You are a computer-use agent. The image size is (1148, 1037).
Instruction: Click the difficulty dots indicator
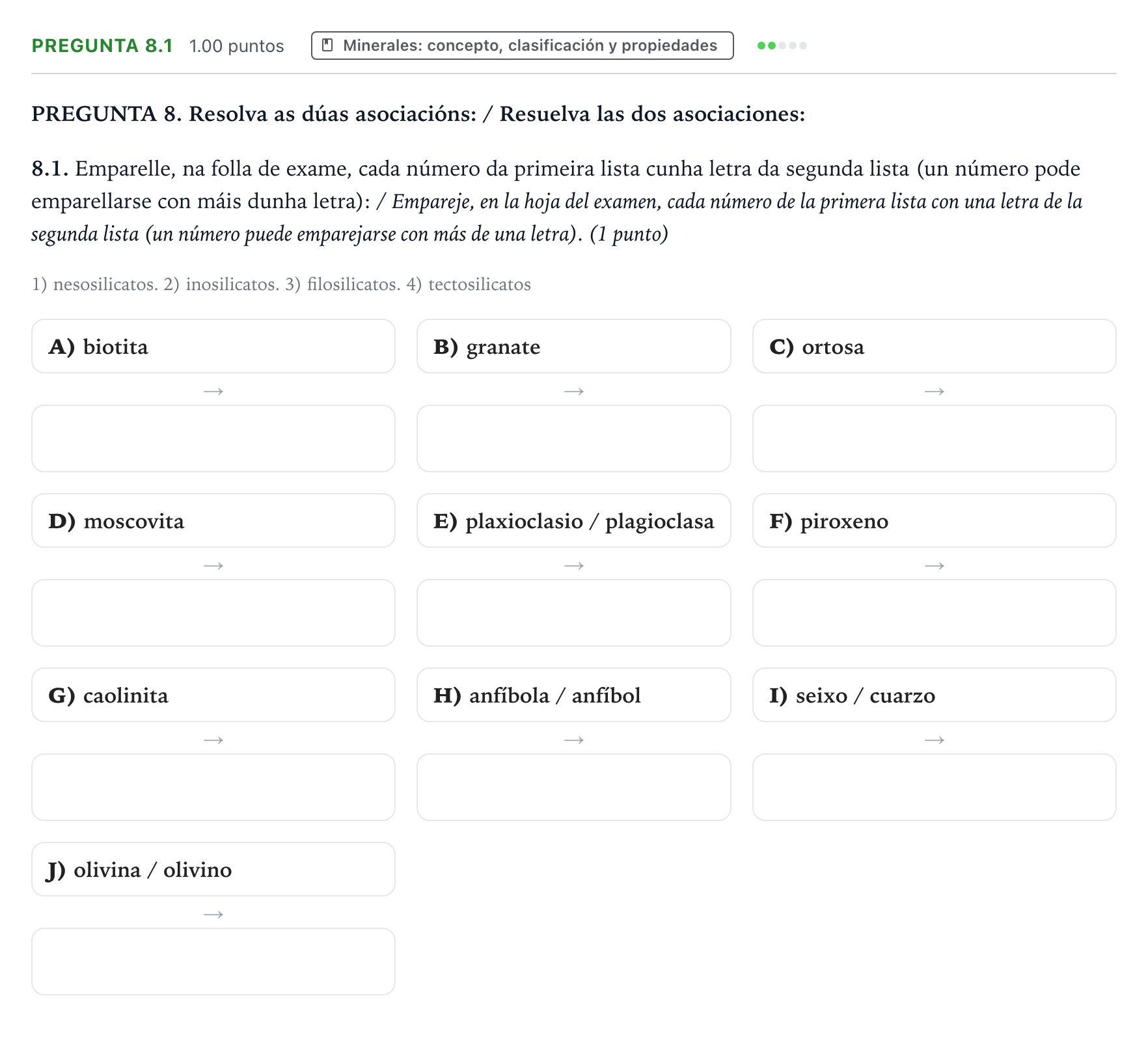point(782,46)
